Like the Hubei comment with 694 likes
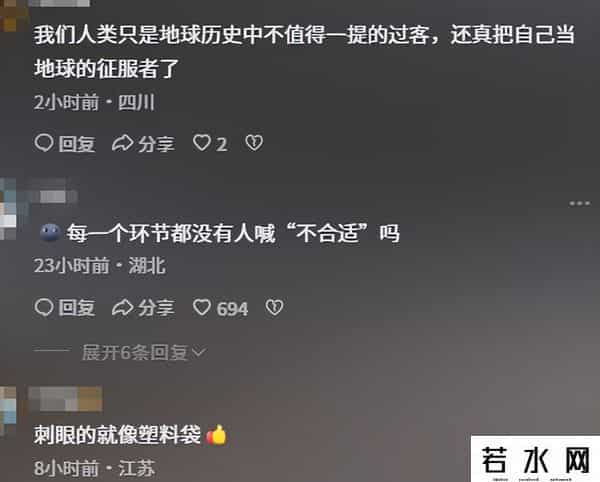 pyautogui.click(x=220, y=308)
